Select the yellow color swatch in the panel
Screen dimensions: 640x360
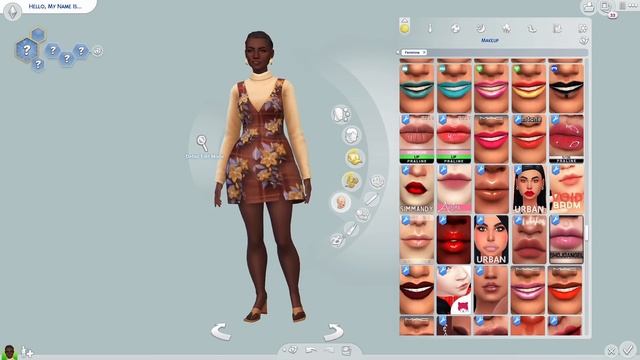(x=404, y=29)
